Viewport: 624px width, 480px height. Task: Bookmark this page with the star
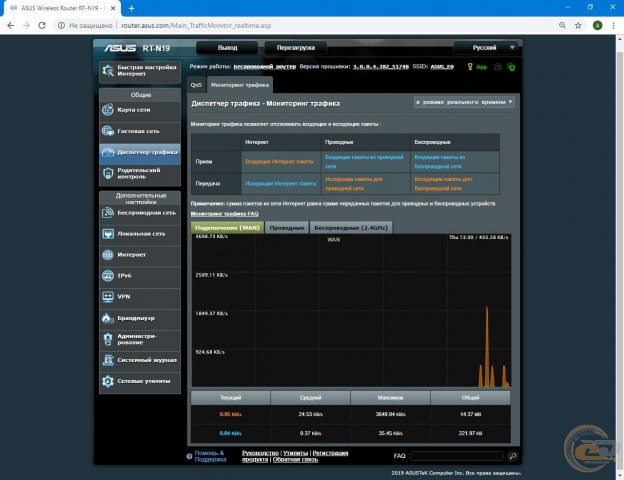coord(578,25)
